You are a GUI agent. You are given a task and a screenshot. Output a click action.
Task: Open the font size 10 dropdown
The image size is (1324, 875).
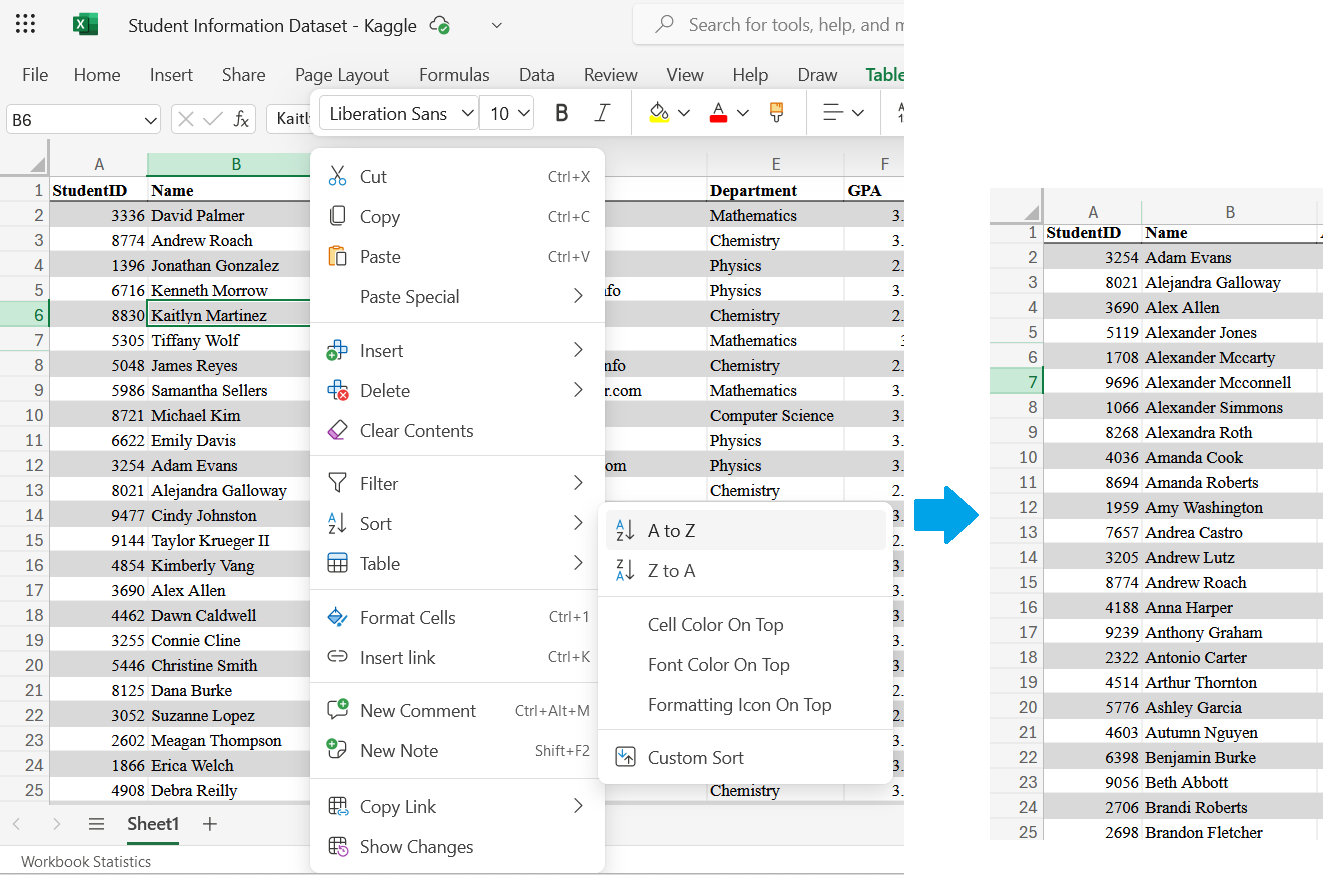524,113
